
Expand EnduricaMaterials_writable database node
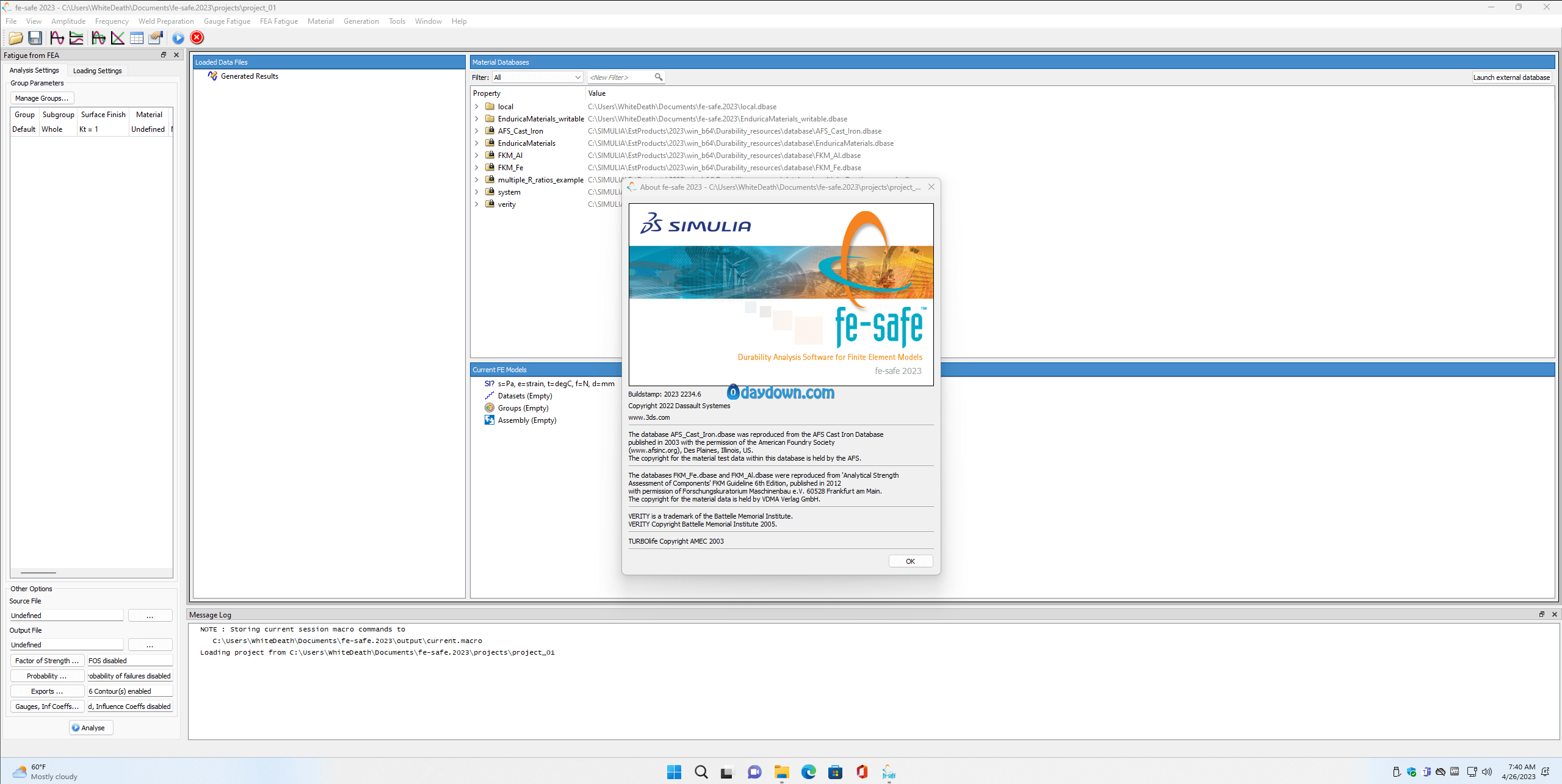(x=477, y=119)
